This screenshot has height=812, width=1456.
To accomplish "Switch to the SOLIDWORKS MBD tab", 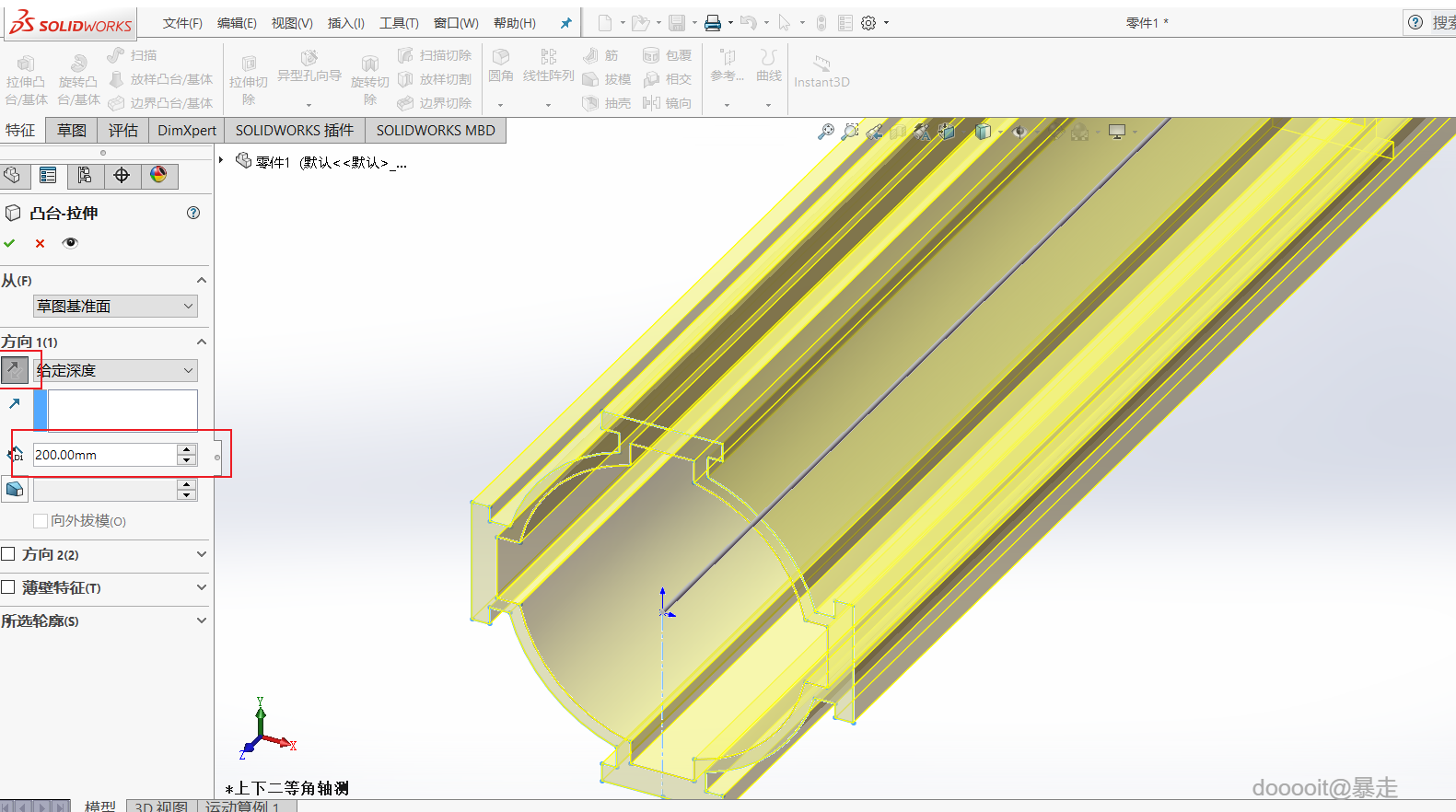I will [436, 130].
